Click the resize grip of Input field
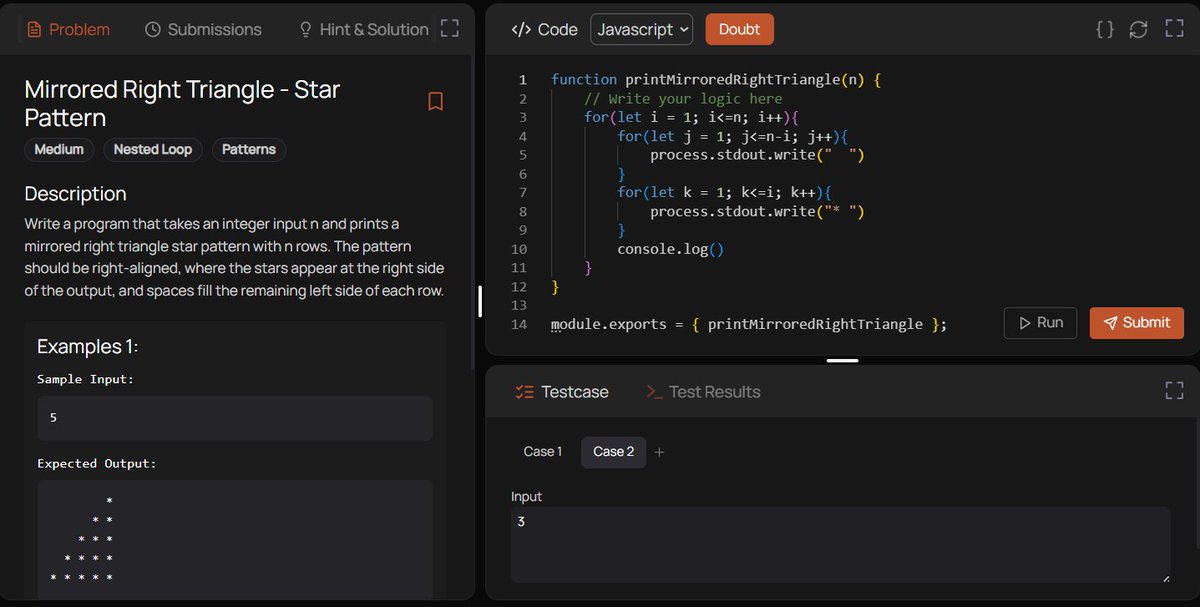This screenshot has width=1200, height=607. (1164, 577)
